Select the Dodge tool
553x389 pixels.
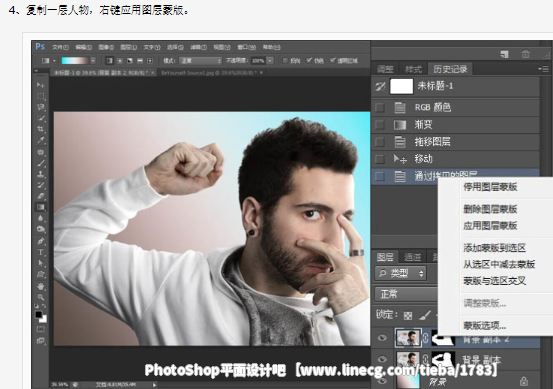click(41, 229)
